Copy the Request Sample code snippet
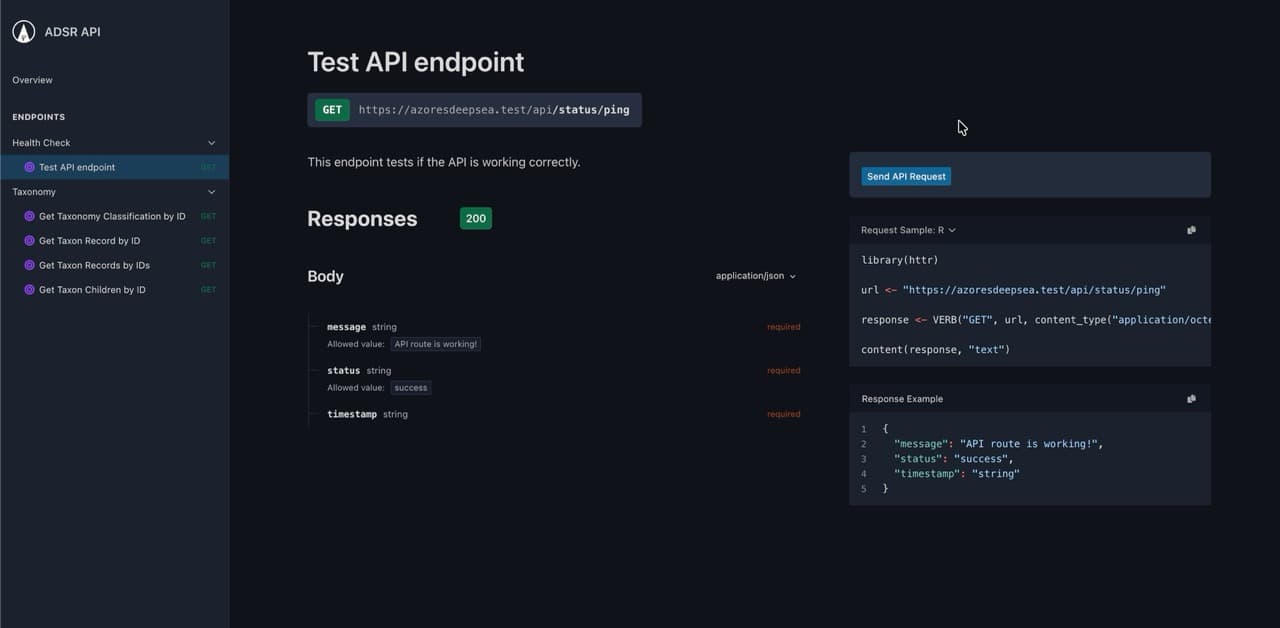 pyautogui.click(x=1191, y=229)
